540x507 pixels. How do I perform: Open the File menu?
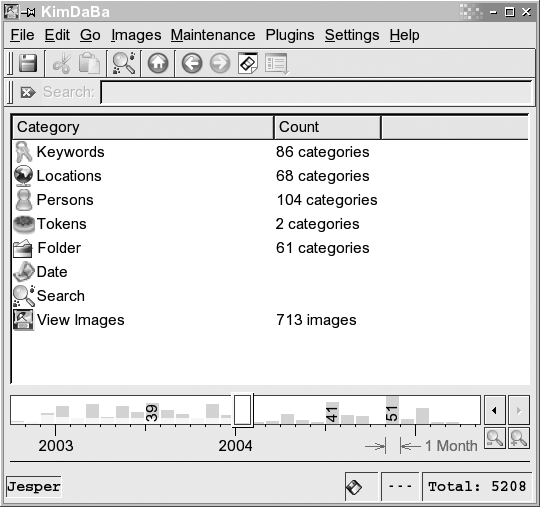point(22,35)
